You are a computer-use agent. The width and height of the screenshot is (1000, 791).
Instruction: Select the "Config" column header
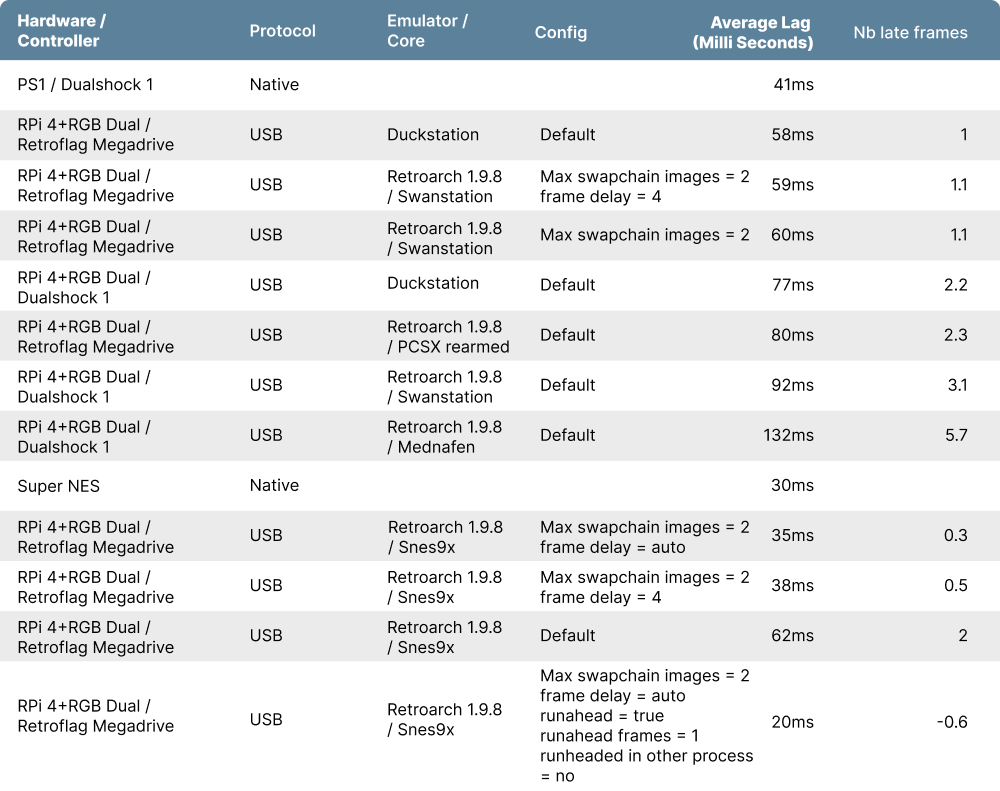tap(561, 32)
